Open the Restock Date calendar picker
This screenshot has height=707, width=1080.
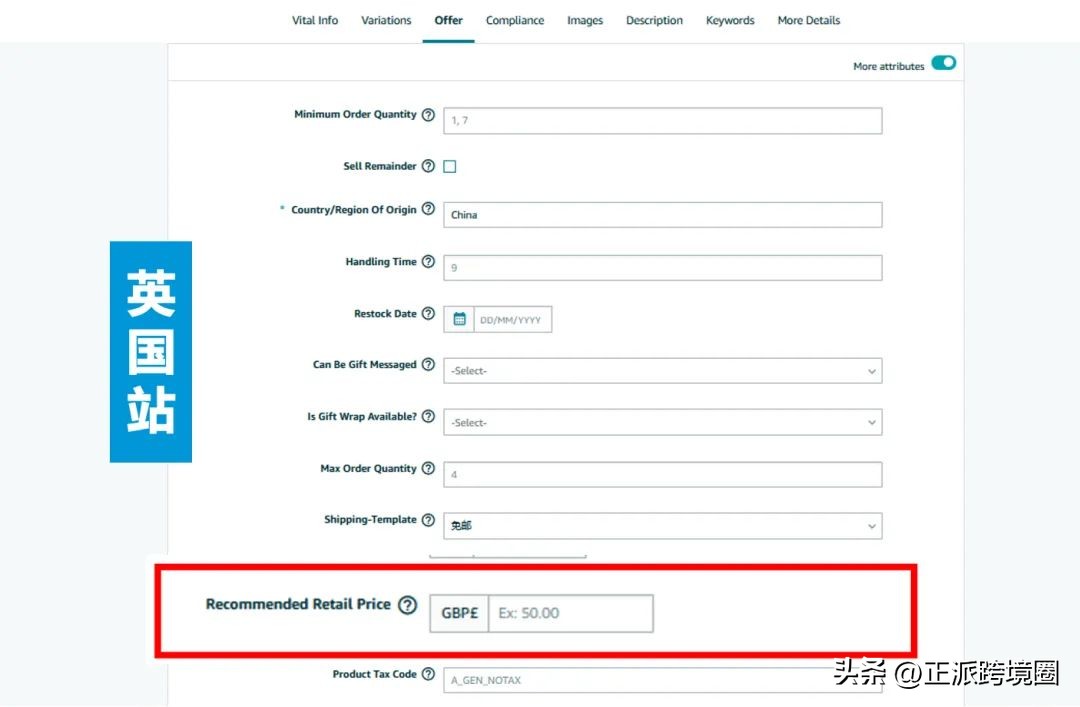(459, 318)
